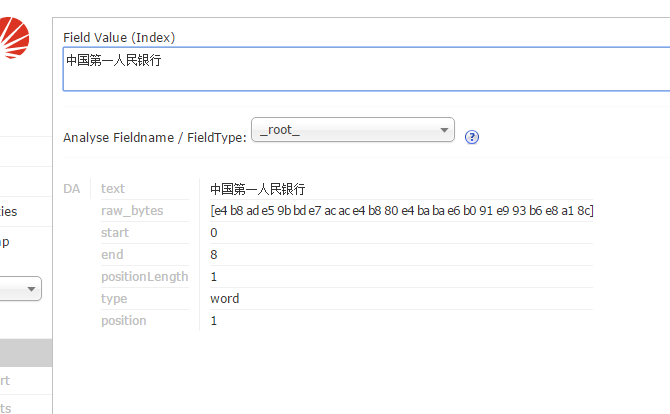Click the 'text' row label
Image resolution: width=670 pixels, height=414 pixels.
(x=113, y=189)
